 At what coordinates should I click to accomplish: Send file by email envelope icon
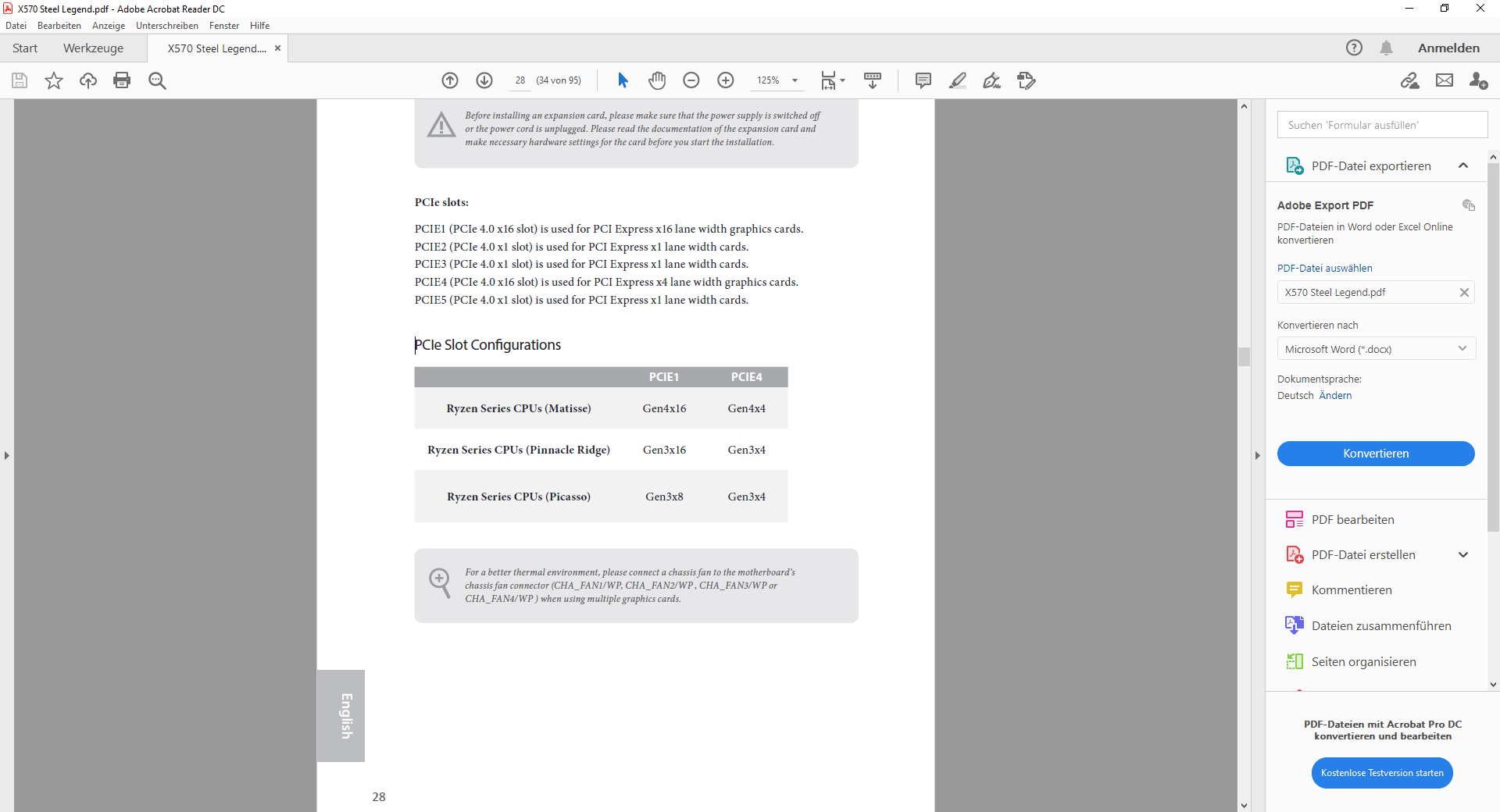tap(1445, 80)
